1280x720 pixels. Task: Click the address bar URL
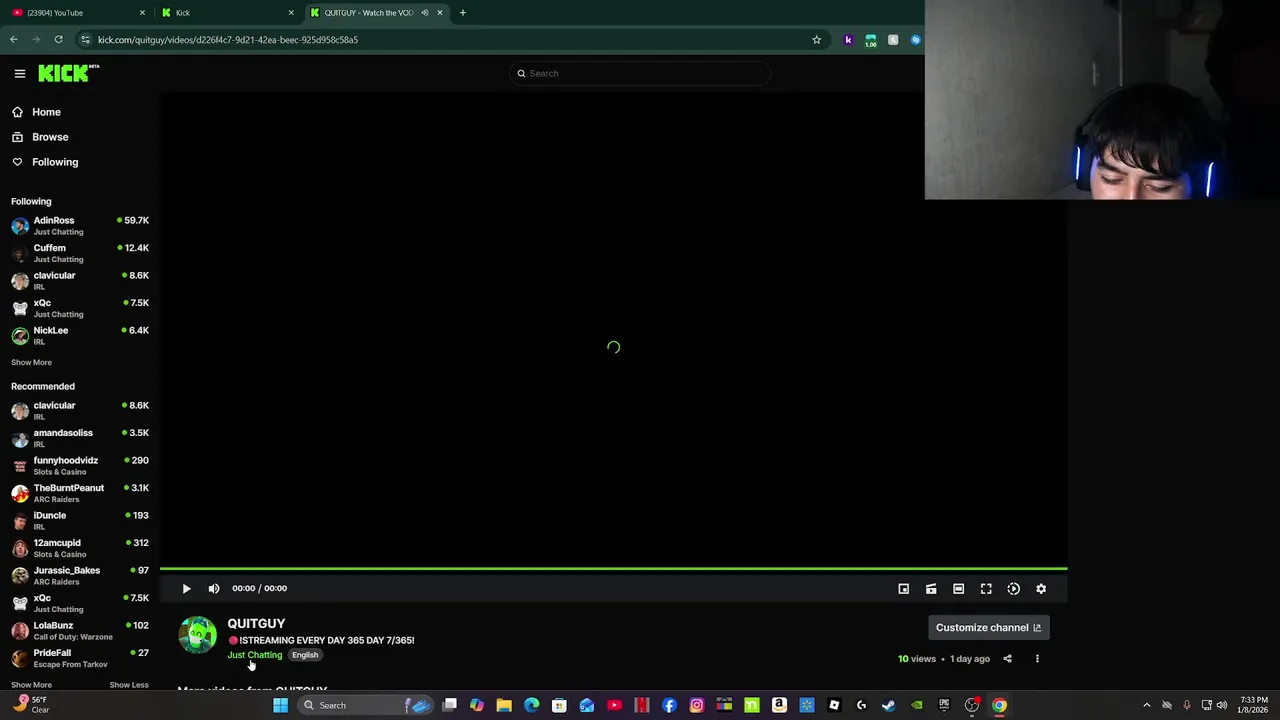pos(228,40)
